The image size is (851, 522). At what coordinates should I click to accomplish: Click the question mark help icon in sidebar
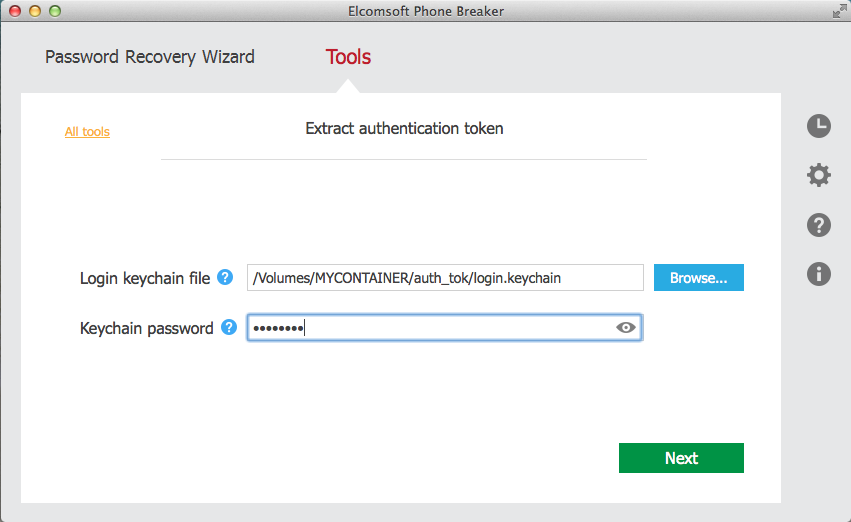pyautogui.click(x=818, y=225)
